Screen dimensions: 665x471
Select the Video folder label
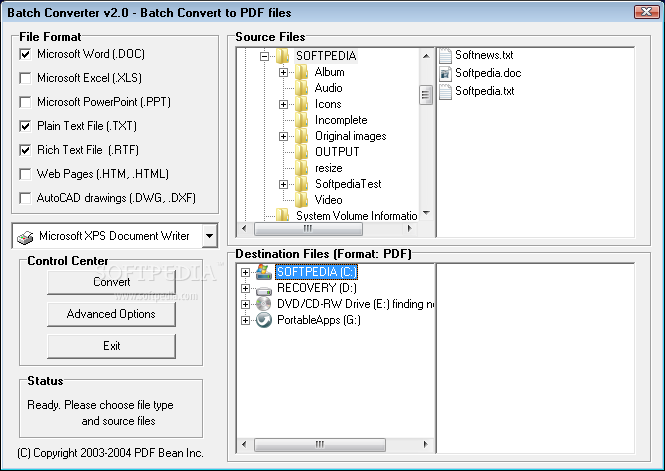point(329,200)
